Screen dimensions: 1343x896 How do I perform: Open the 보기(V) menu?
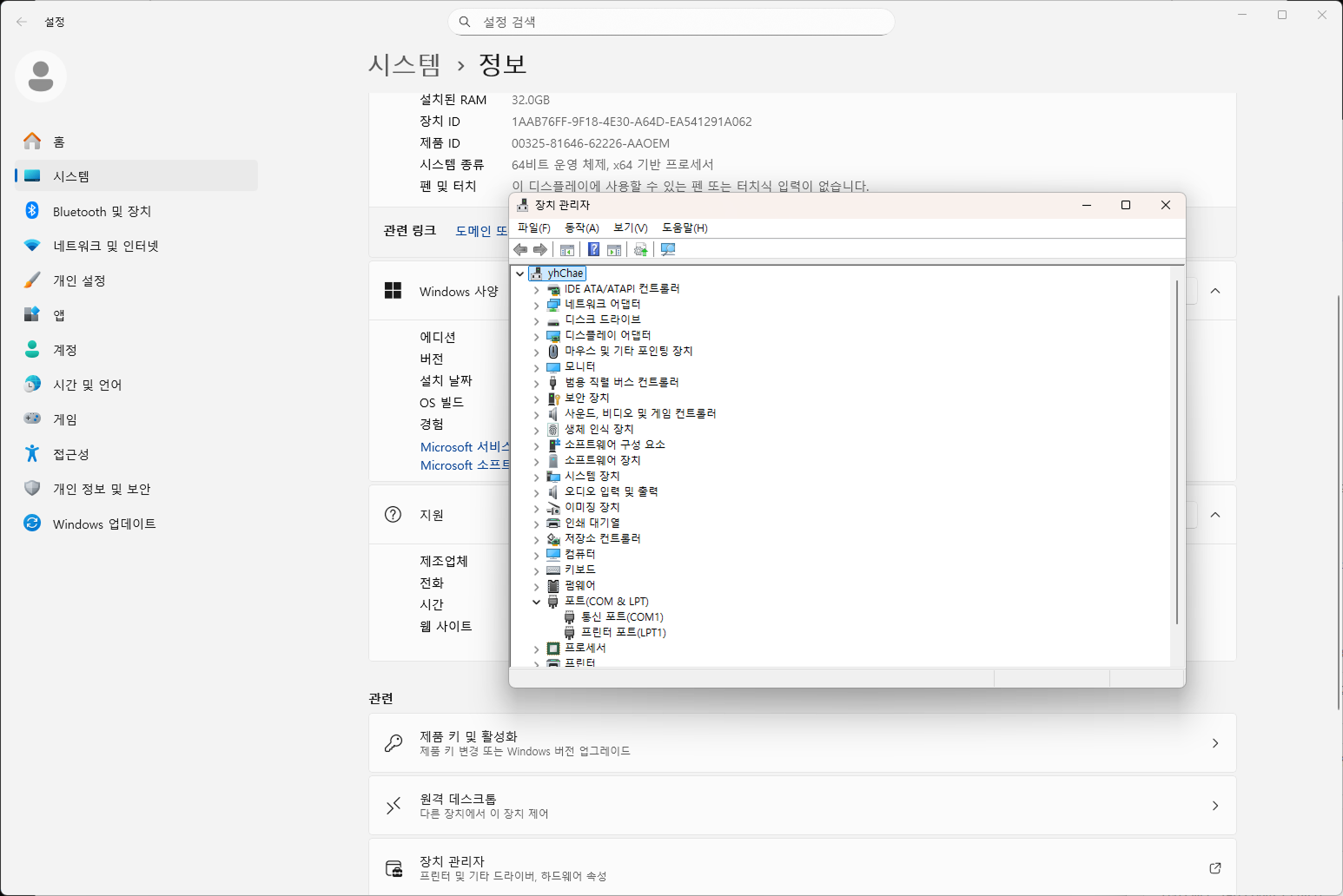(x=630, y=227)
